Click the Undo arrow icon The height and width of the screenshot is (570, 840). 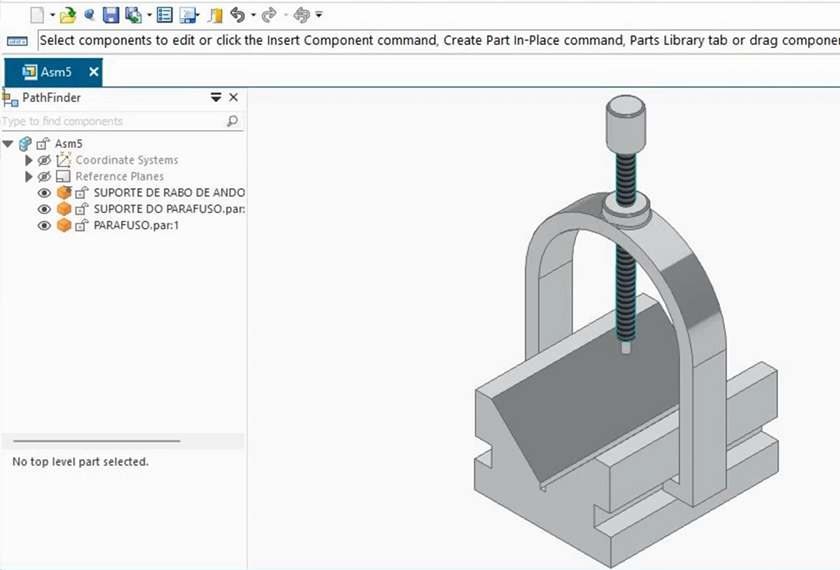pyautogui.click(x=237, y=15)
